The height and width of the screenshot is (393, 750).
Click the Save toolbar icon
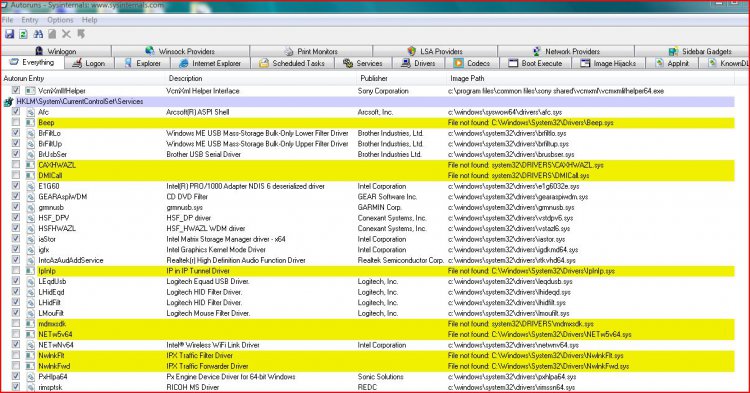click(x=10, y=34)
